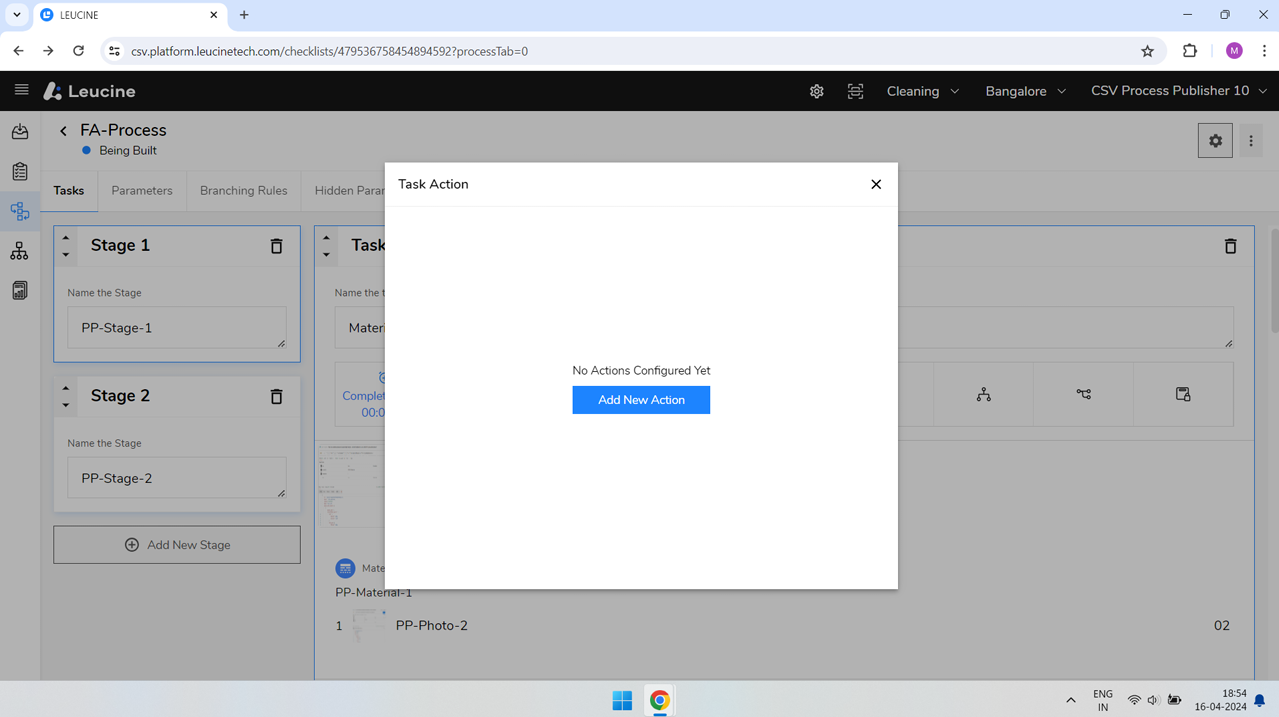Open the inbox jobs icon in sidebar
The image size is (1279, 717).
coord(20,131)
